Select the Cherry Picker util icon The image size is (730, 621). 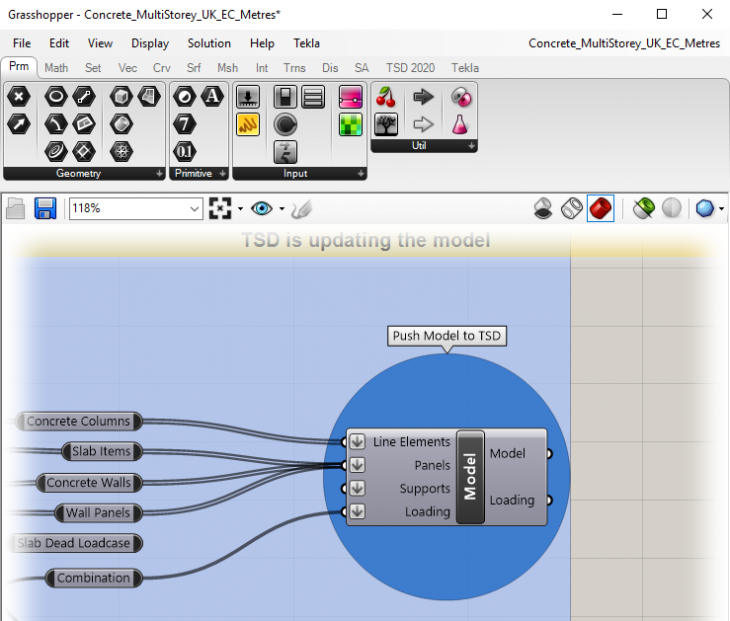tap(386, 97)
